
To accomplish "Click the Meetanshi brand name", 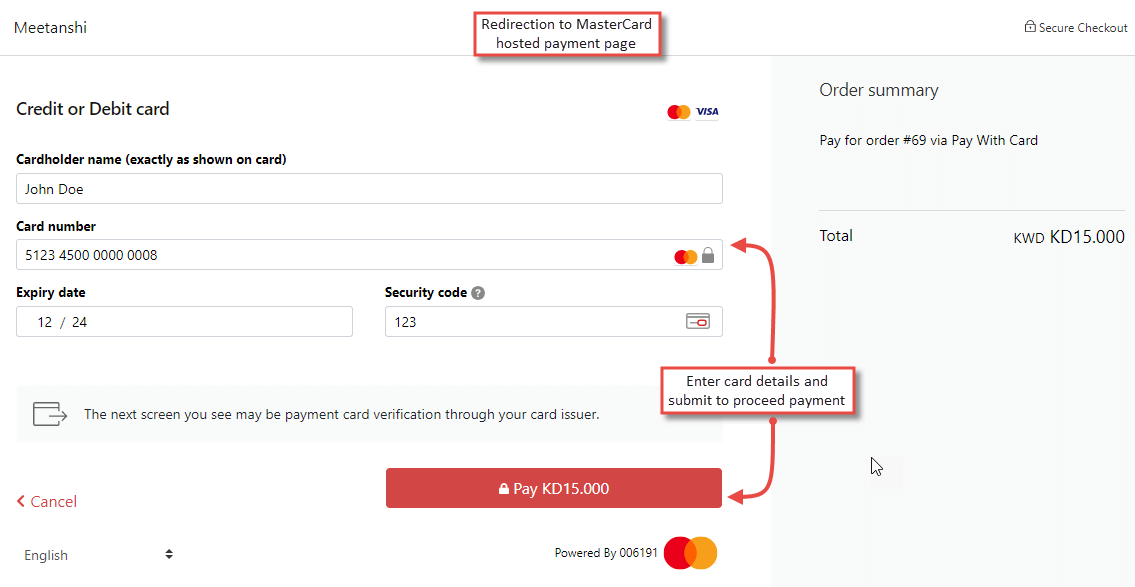I will [x=49, y=27].
